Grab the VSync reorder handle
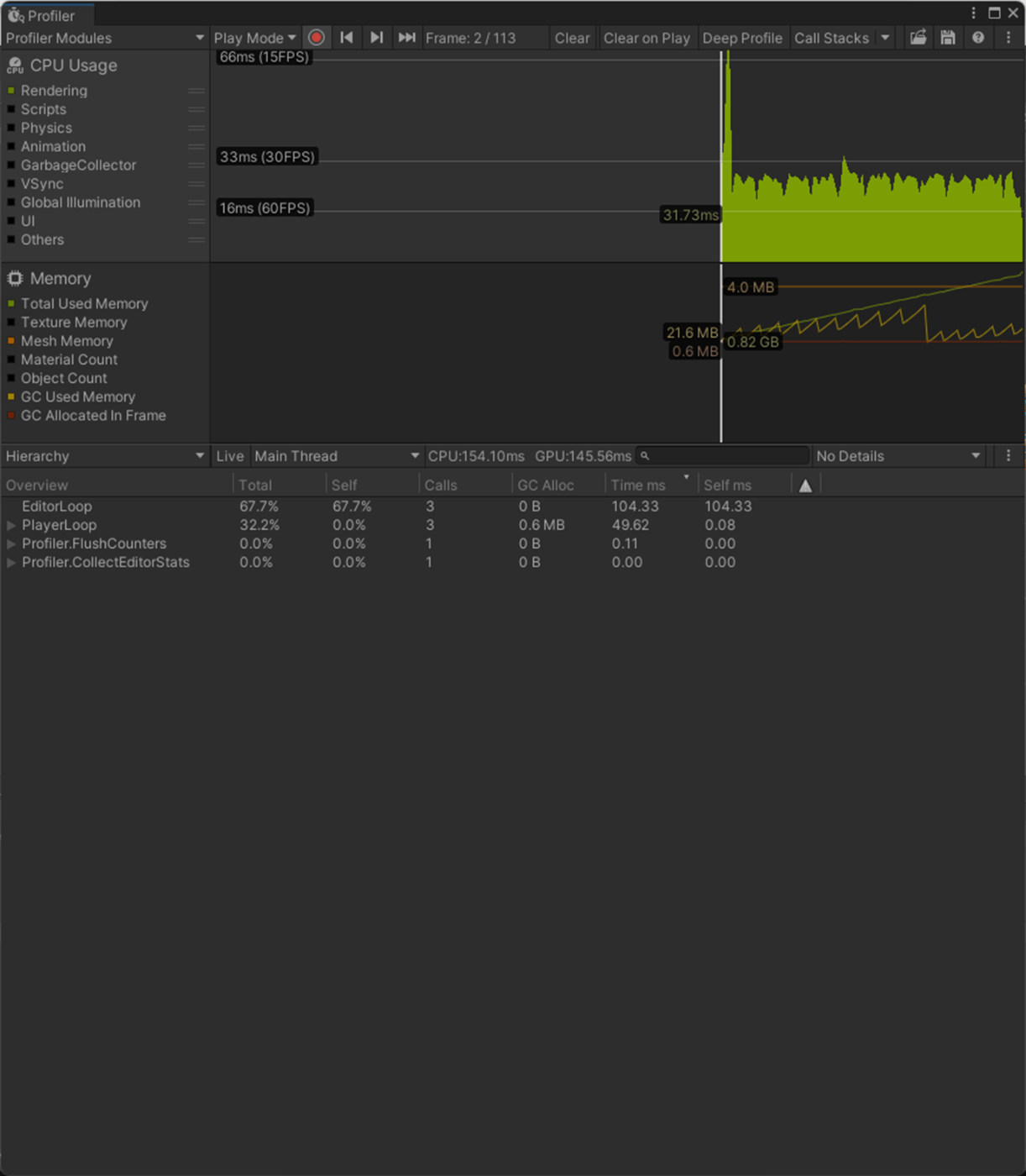 point(196,184)
